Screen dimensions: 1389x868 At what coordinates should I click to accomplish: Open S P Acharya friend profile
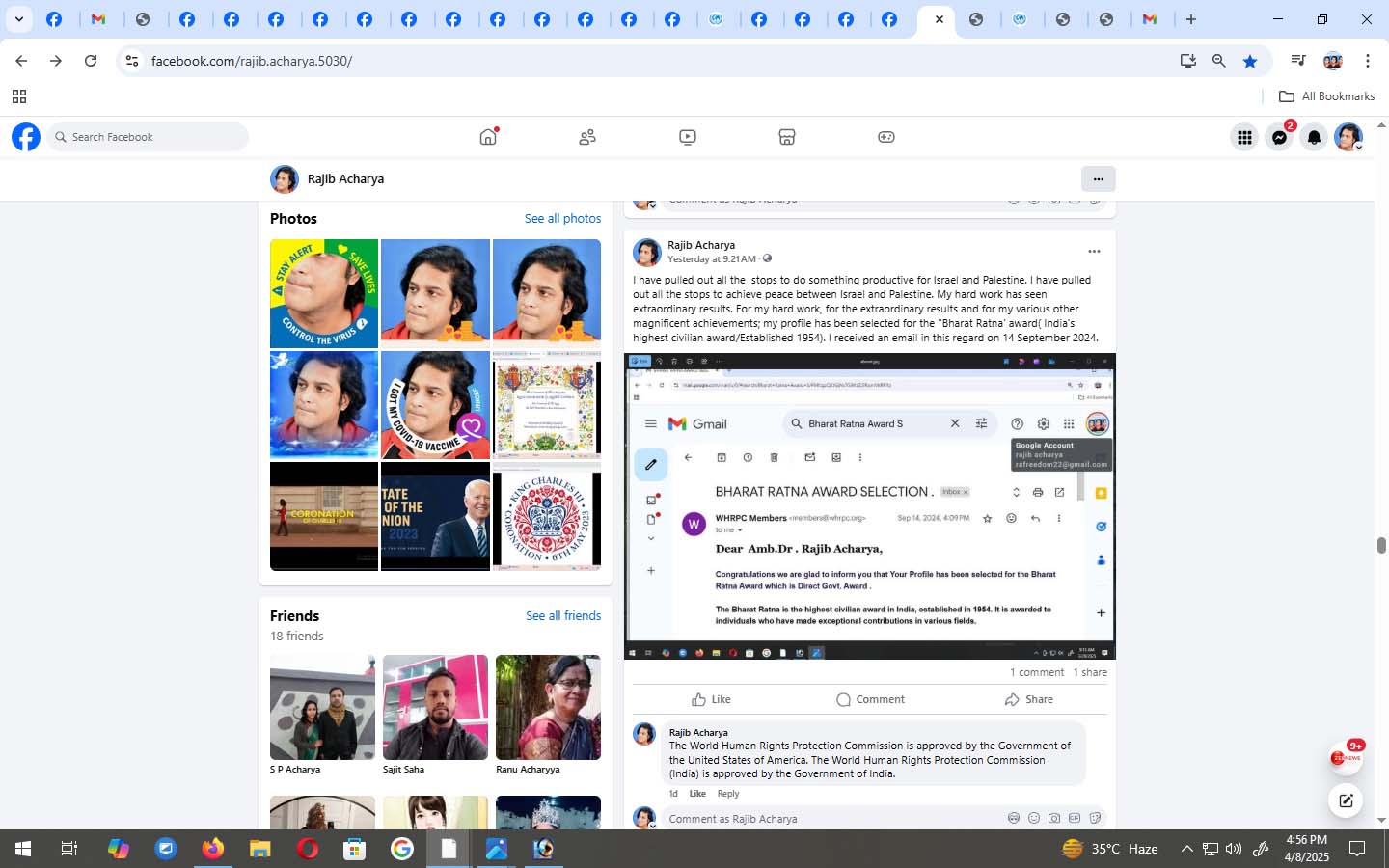322,707
